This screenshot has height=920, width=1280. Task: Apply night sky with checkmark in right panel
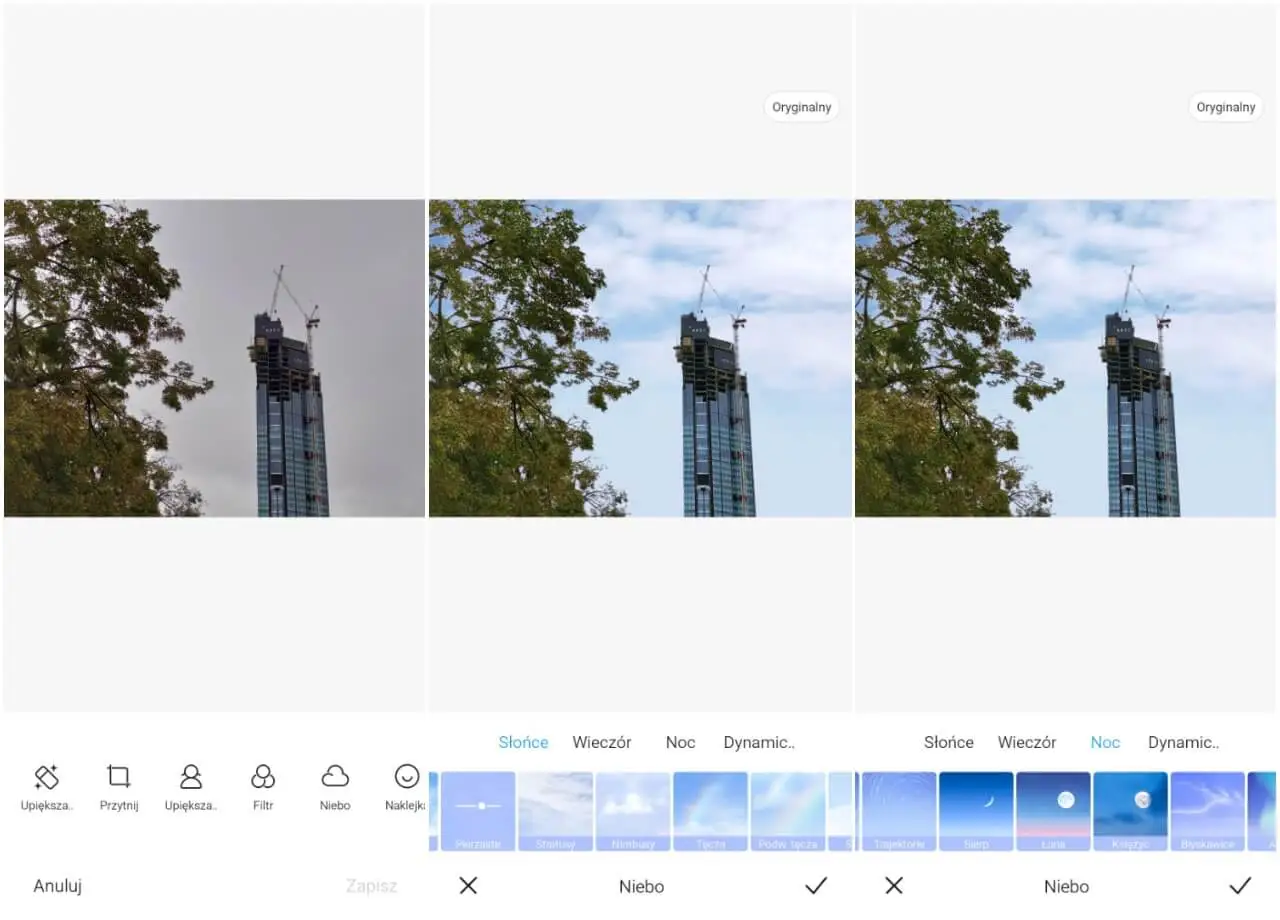tap(1240, 885)
